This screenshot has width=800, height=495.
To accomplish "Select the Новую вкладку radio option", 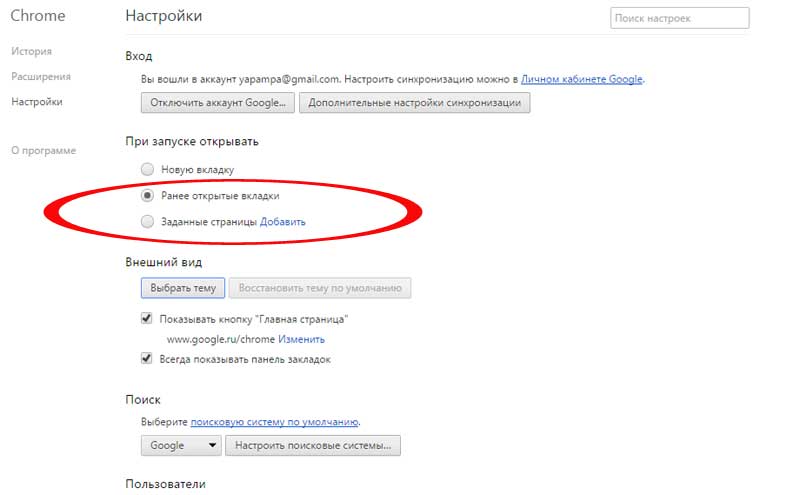I will click(147, 169).
